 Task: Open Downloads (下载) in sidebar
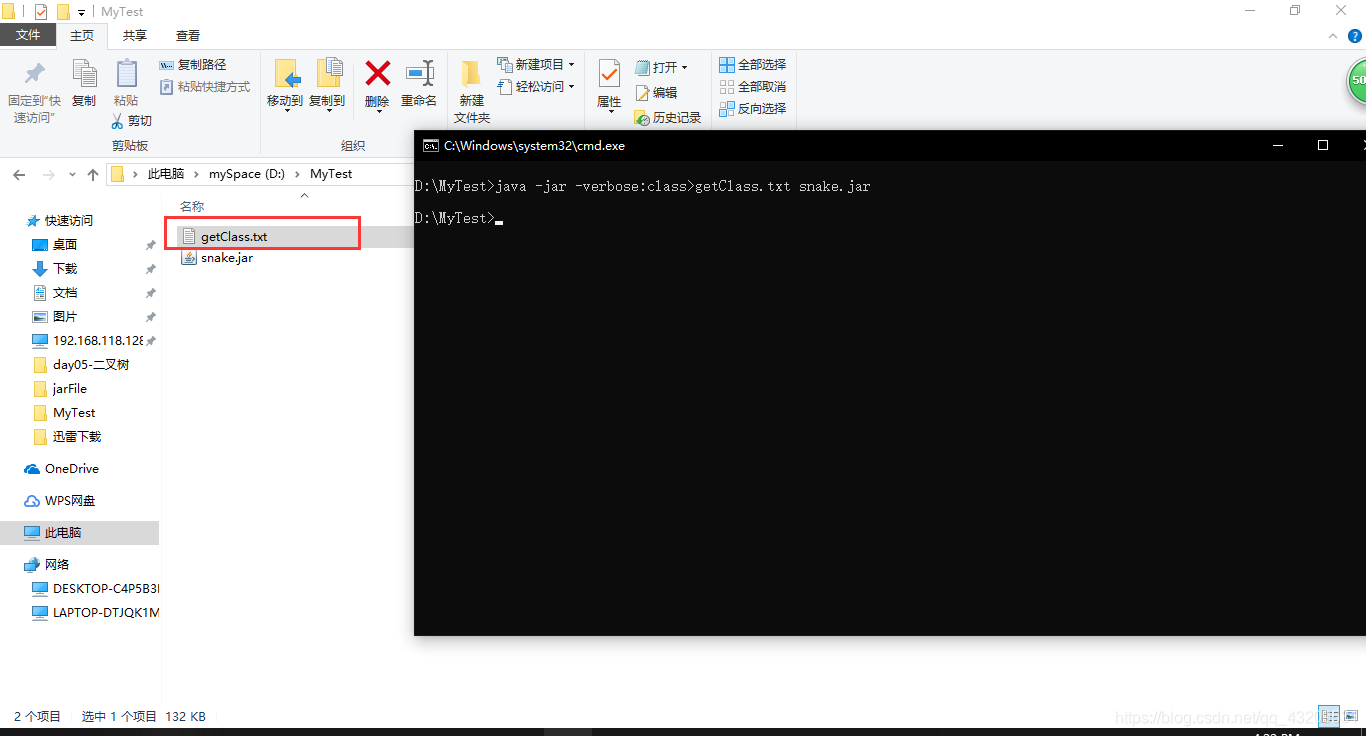click(x=65, y=269)
